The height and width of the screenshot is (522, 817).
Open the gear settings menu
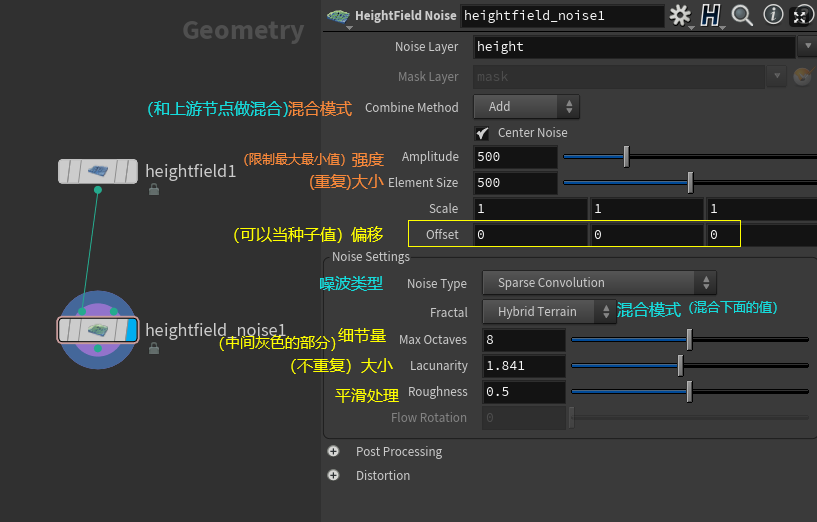coord(680,16)
